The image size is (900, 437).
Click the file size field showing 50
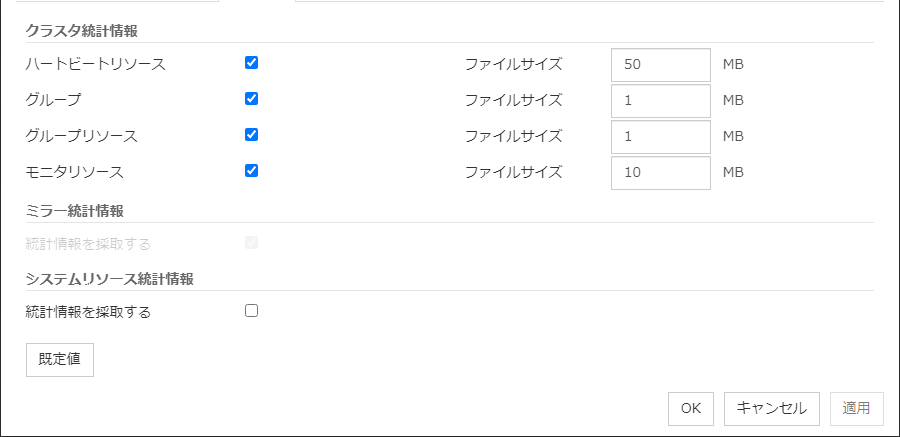point(660,64)
